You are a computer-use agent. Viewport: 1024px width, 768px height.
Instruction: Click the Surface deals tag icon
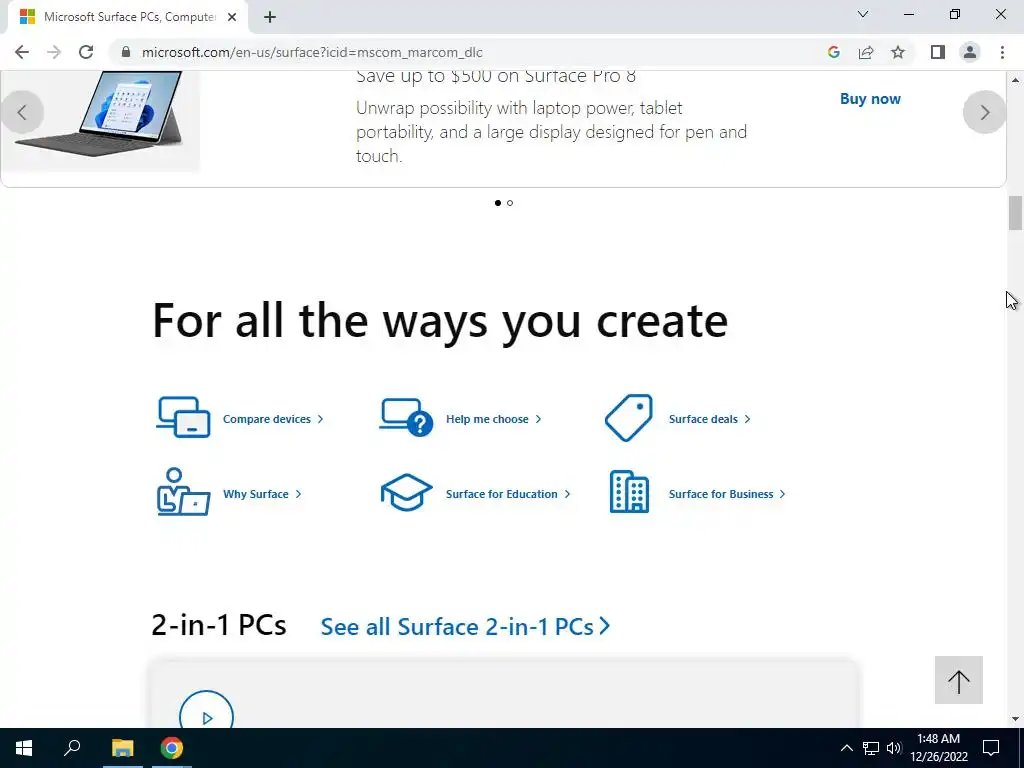[629, 418]
